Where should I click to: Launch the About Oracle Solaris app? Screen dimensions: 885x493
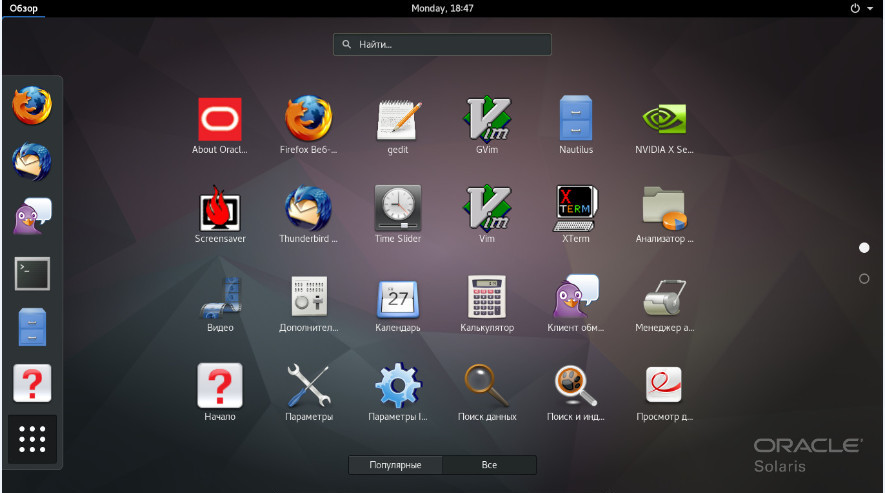click(219, 120)
